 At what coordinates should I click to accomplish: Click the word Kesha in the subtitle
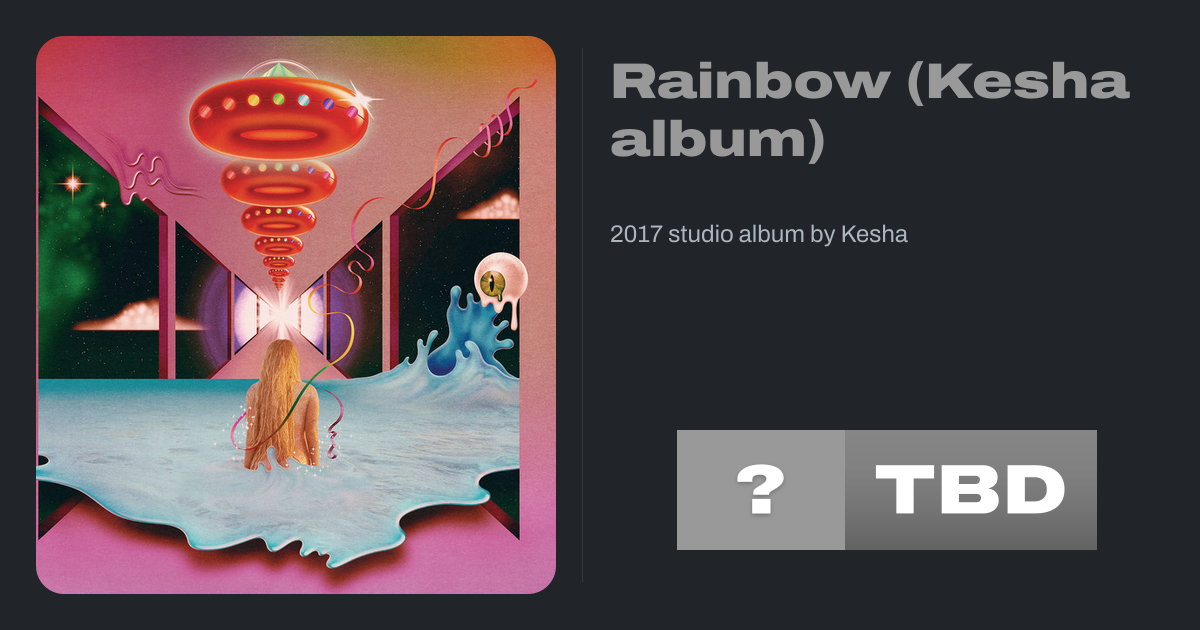click(x=874, y=235)
